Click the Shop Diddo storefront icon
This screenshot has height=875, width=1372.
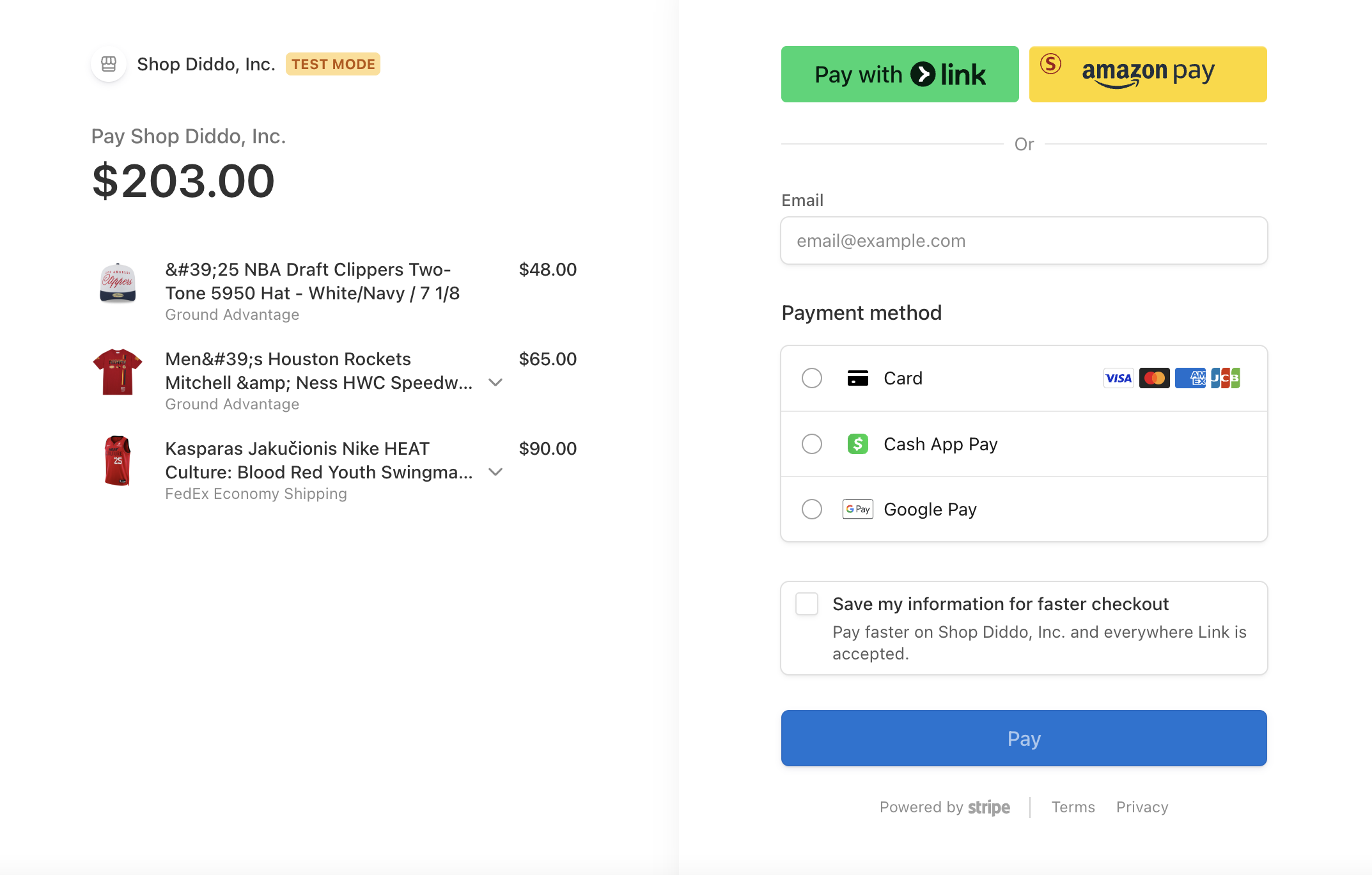109,64
